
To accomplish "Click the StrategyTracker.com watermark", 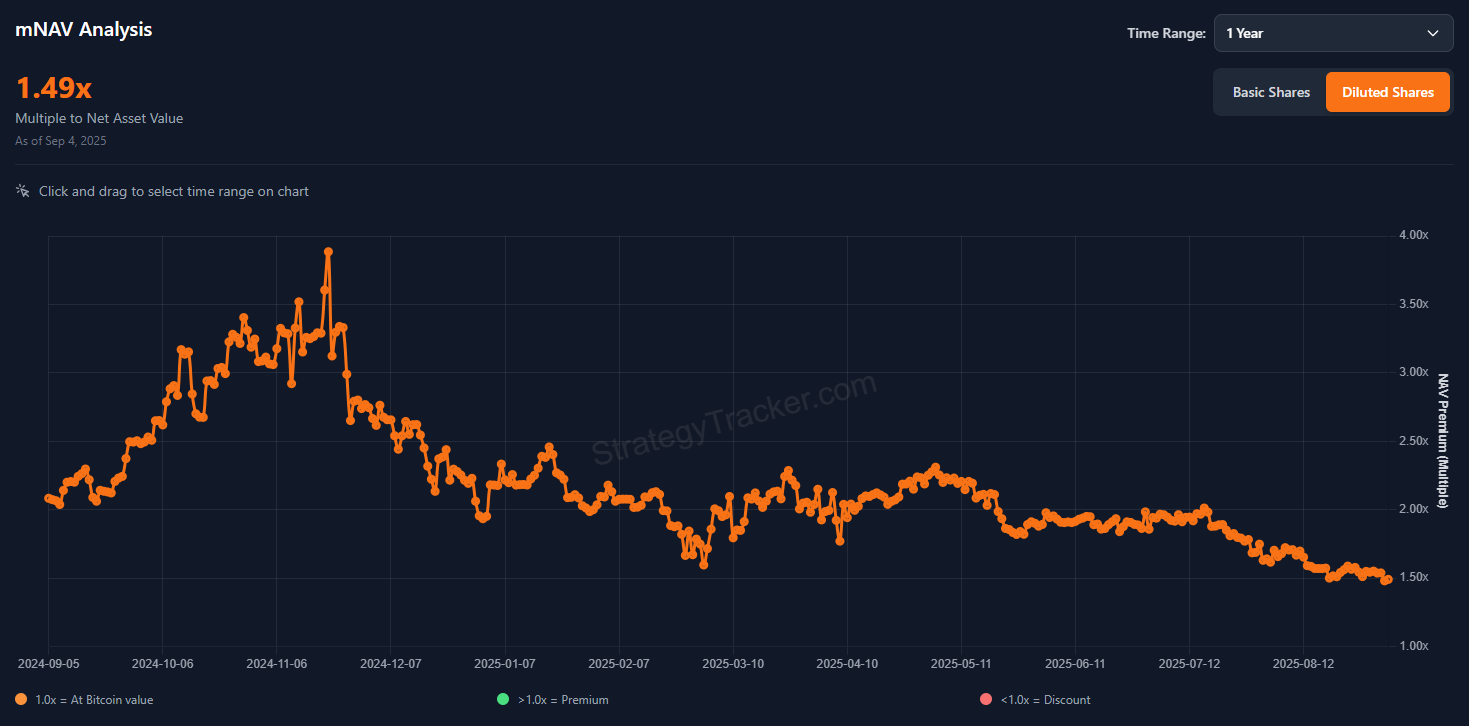I will coord(734,420).
